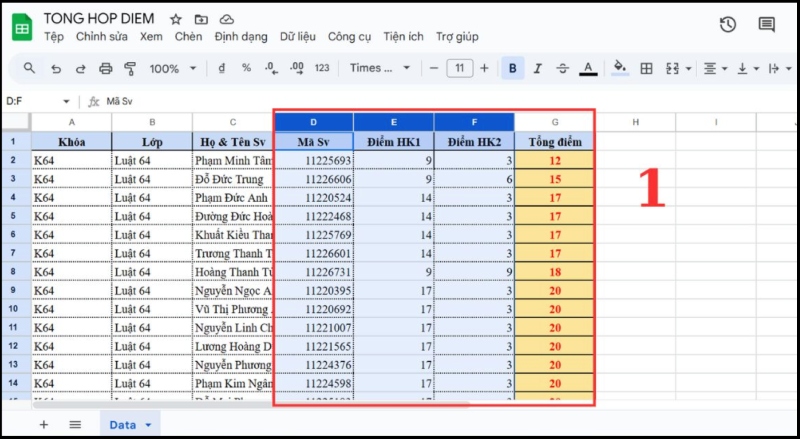
Task: Check the cloud save status icon
Action: click(227, 19)
